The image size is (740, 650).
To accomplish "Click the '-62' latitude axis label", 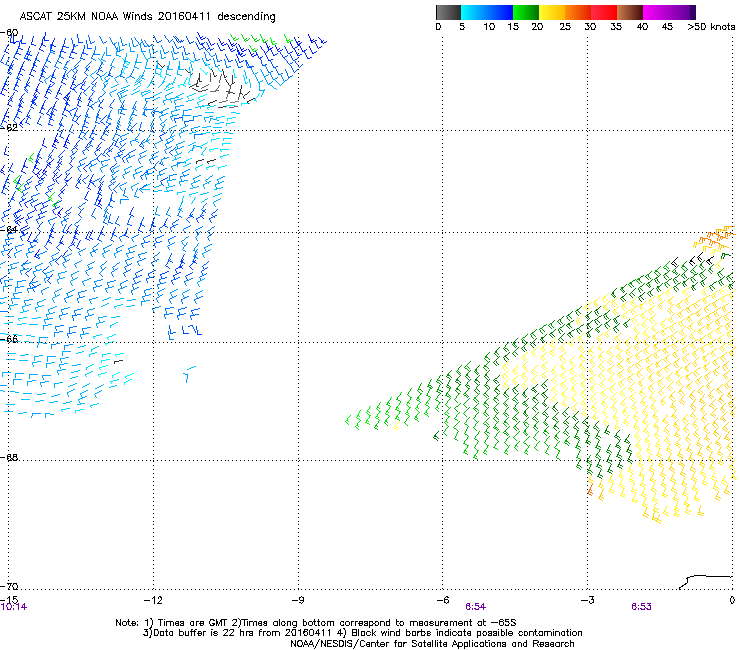I will pyautogui.click(x=9, y=127).
